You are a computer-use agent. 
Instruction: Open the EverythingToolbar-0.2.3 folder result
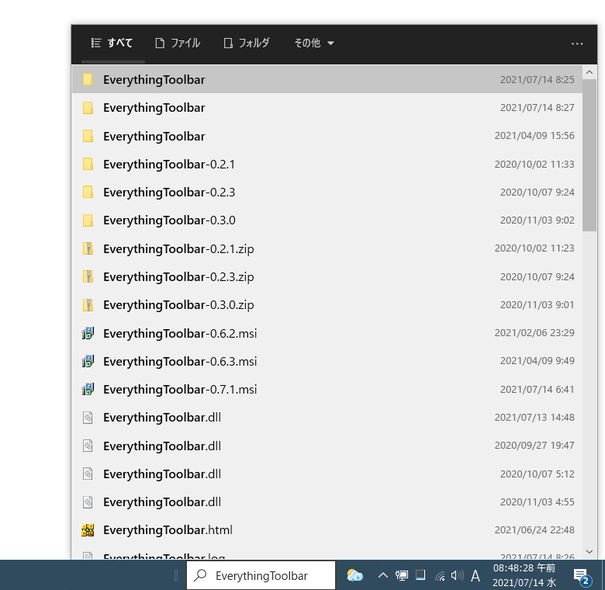click(x=327, y=192)
